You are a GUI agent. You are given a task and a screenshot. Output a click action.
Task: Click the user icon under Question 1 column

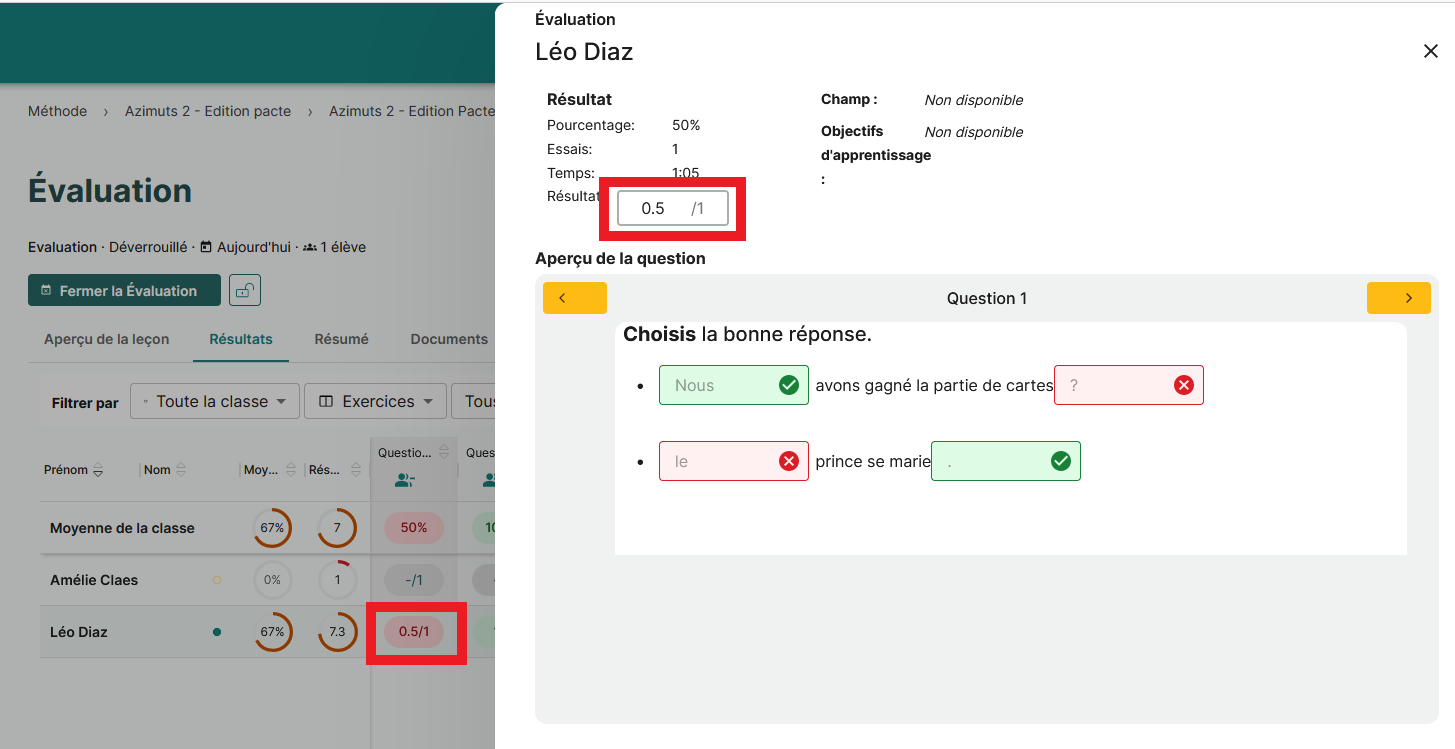(404, 480)
